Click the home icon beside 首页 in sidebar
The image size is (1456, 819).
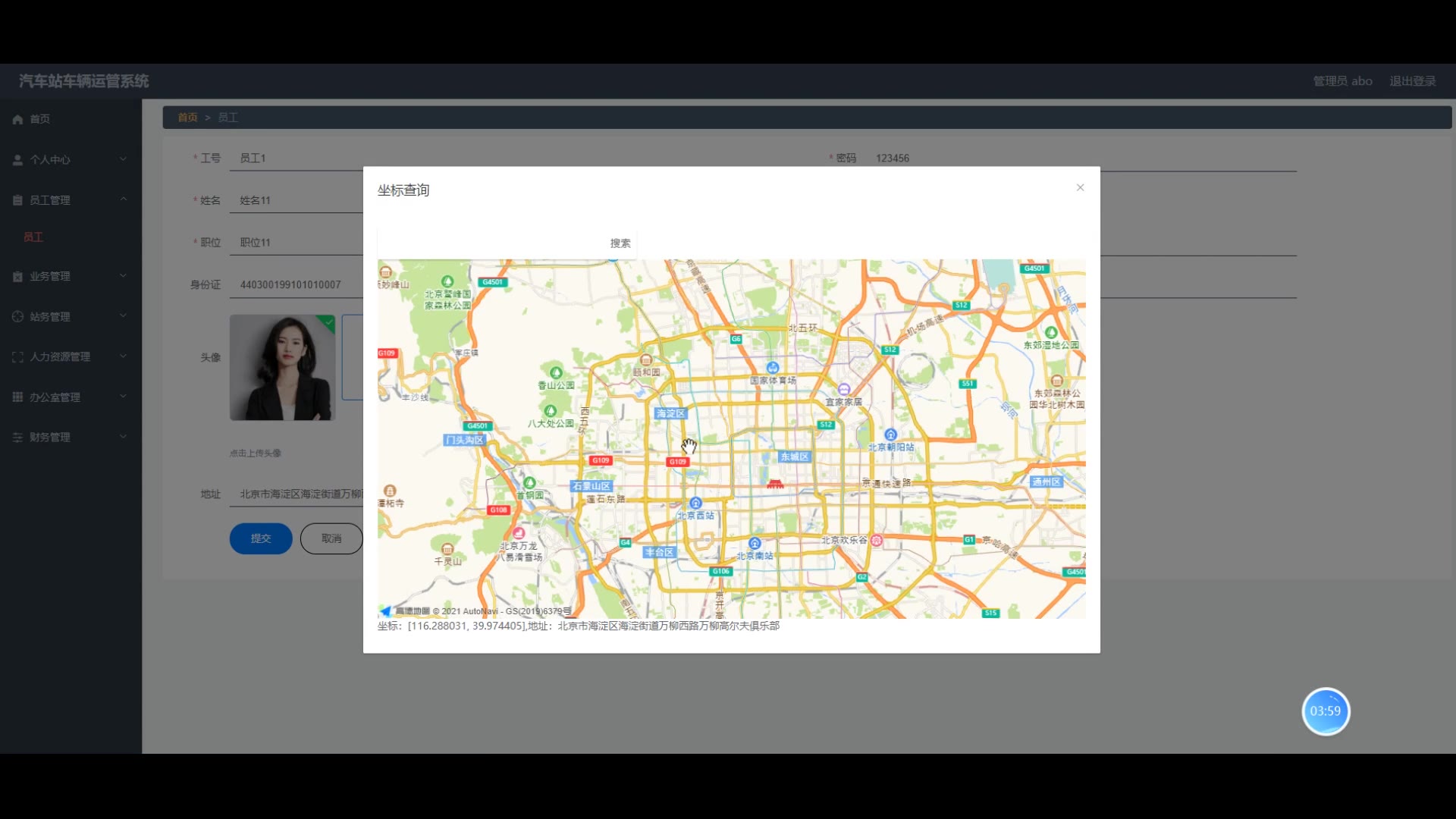pyautogui.click(x=17, y=119)
